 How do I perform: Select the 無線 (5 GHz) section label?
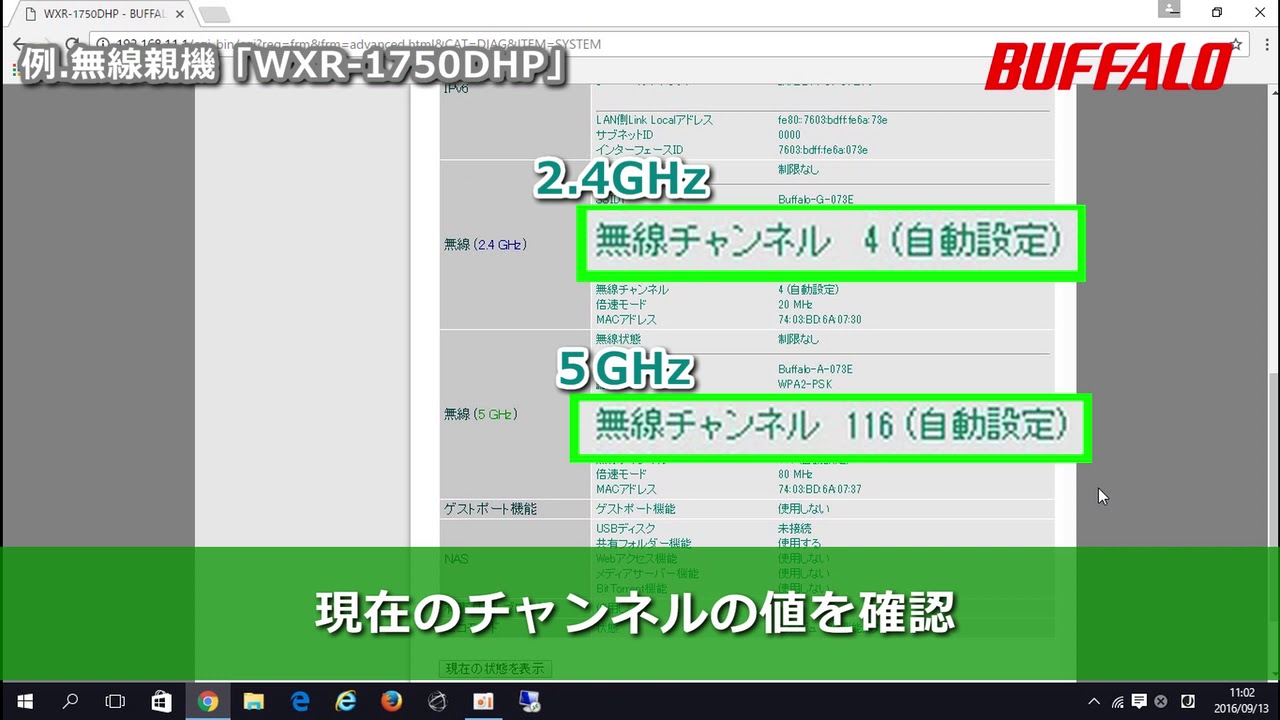480,414
